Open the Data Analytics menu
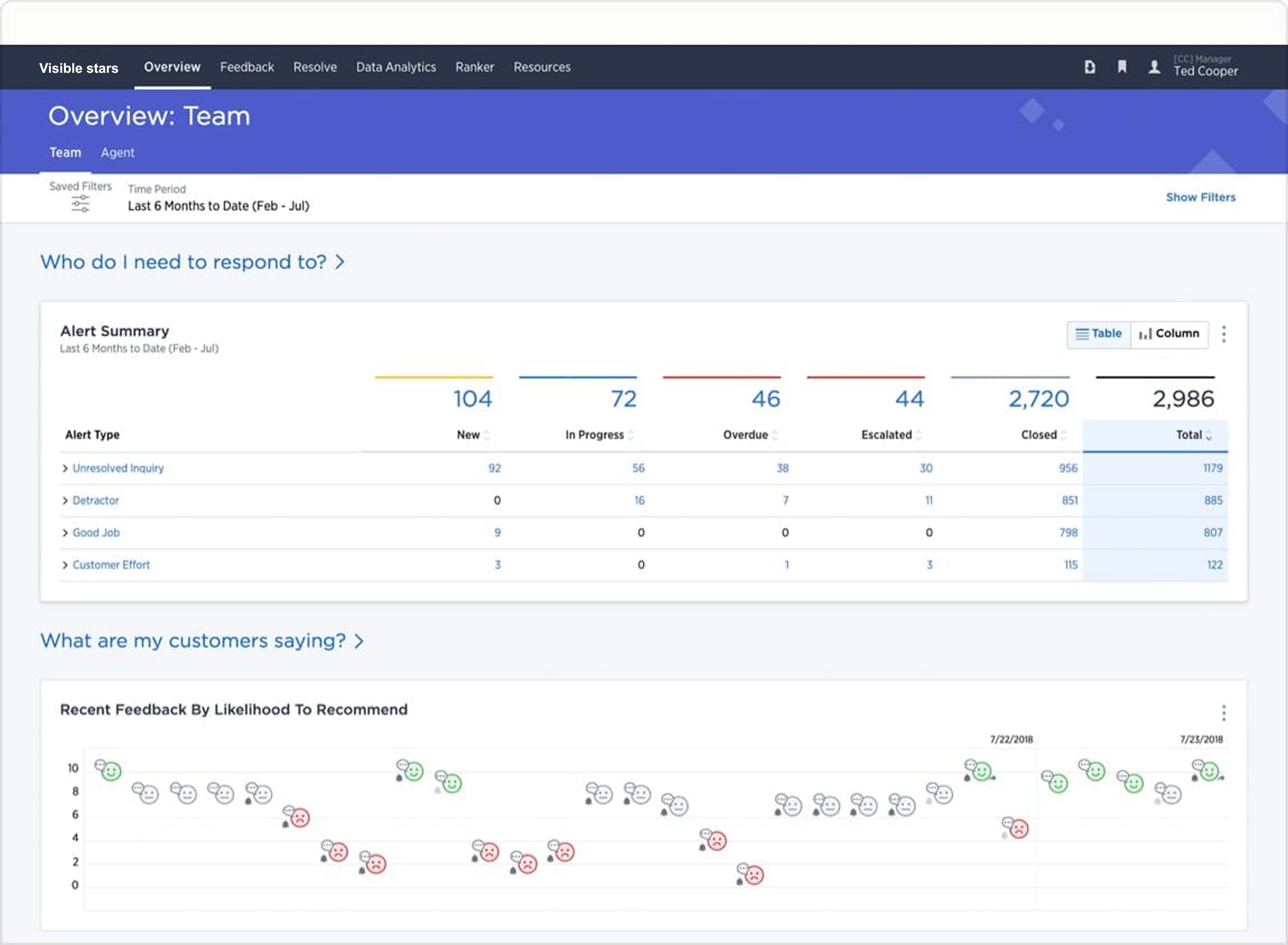The height and width of the screenshot is (945, 1288). pos(395,67)
